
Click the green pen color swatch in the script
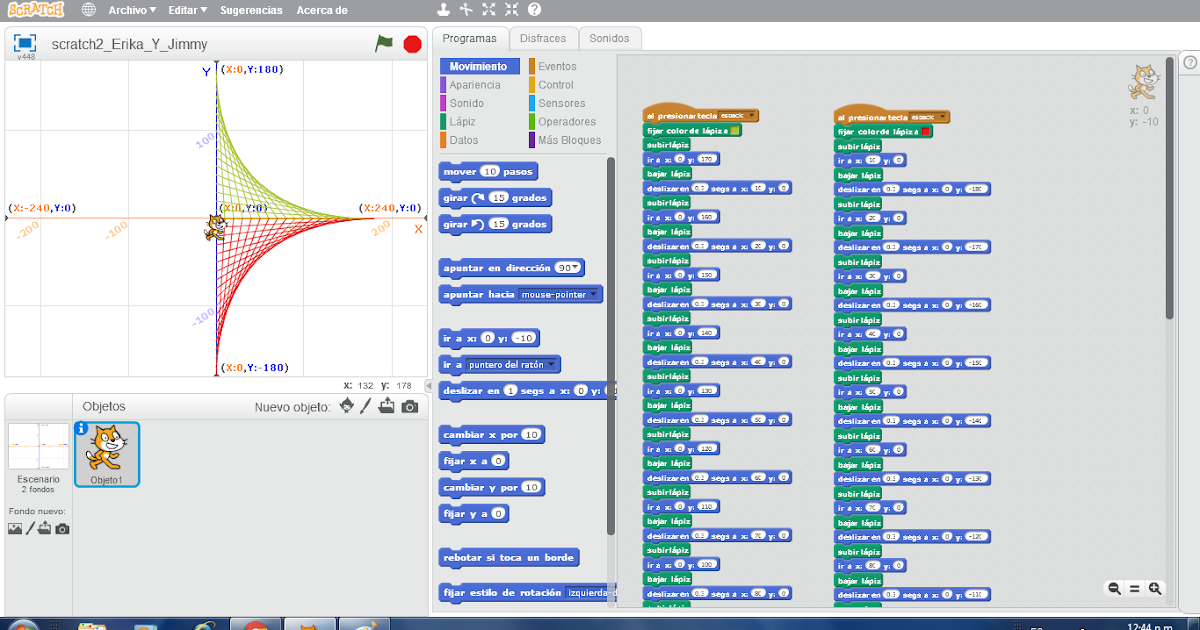tap(734, 131)
